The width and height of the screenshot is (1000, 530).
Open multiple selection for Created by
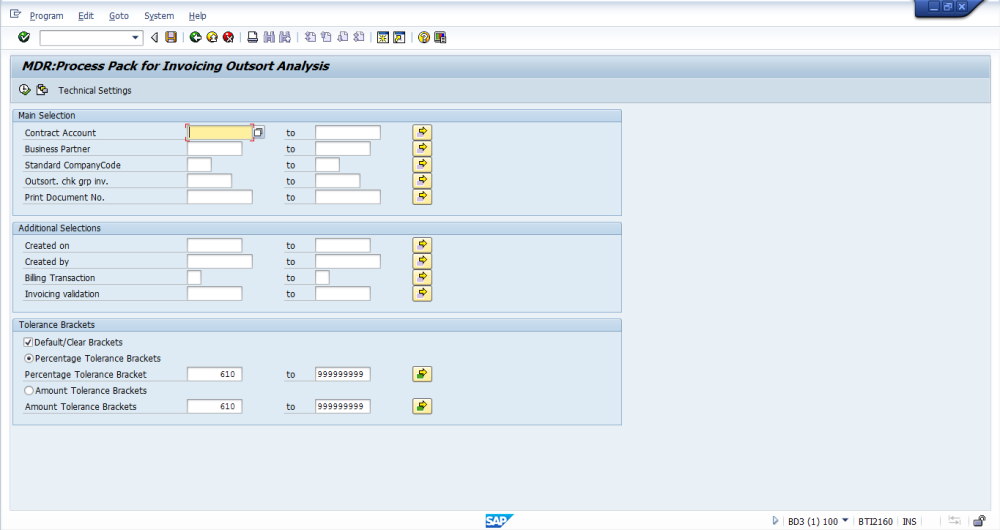coord(422,261)
